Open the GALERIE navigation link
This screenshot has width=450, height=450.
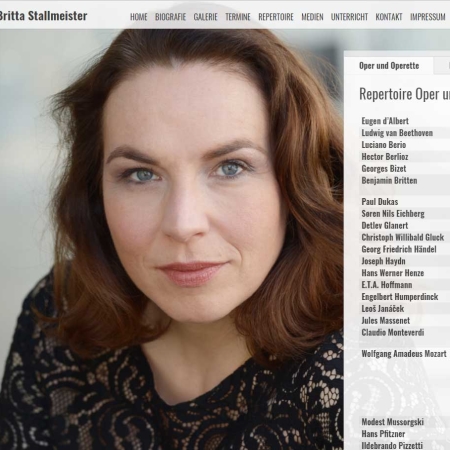tap(205, 17)
